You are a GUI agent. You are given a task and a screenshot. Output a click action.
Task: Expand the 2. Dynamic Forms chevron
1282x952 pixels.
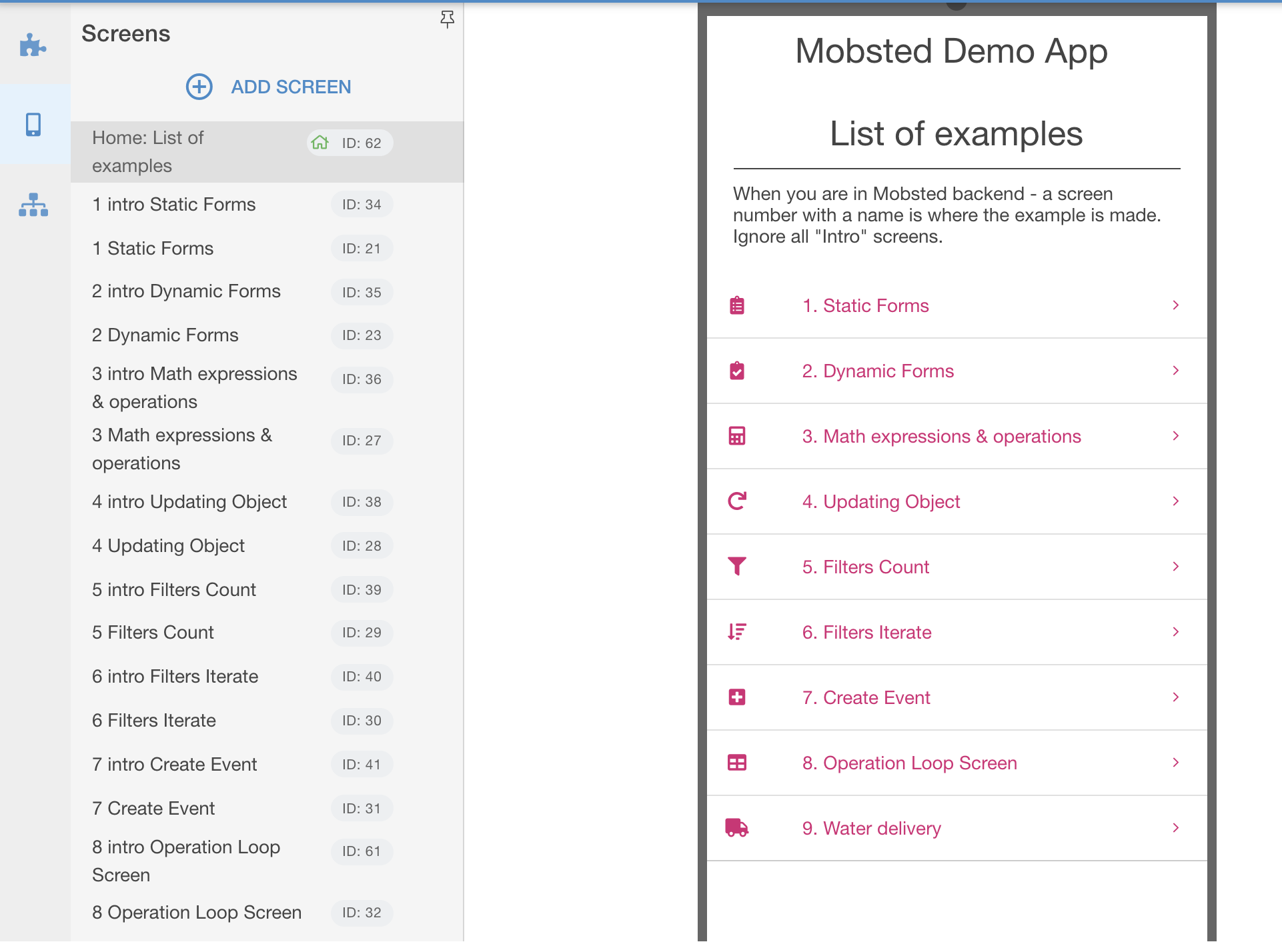[x=1176, y=371]
